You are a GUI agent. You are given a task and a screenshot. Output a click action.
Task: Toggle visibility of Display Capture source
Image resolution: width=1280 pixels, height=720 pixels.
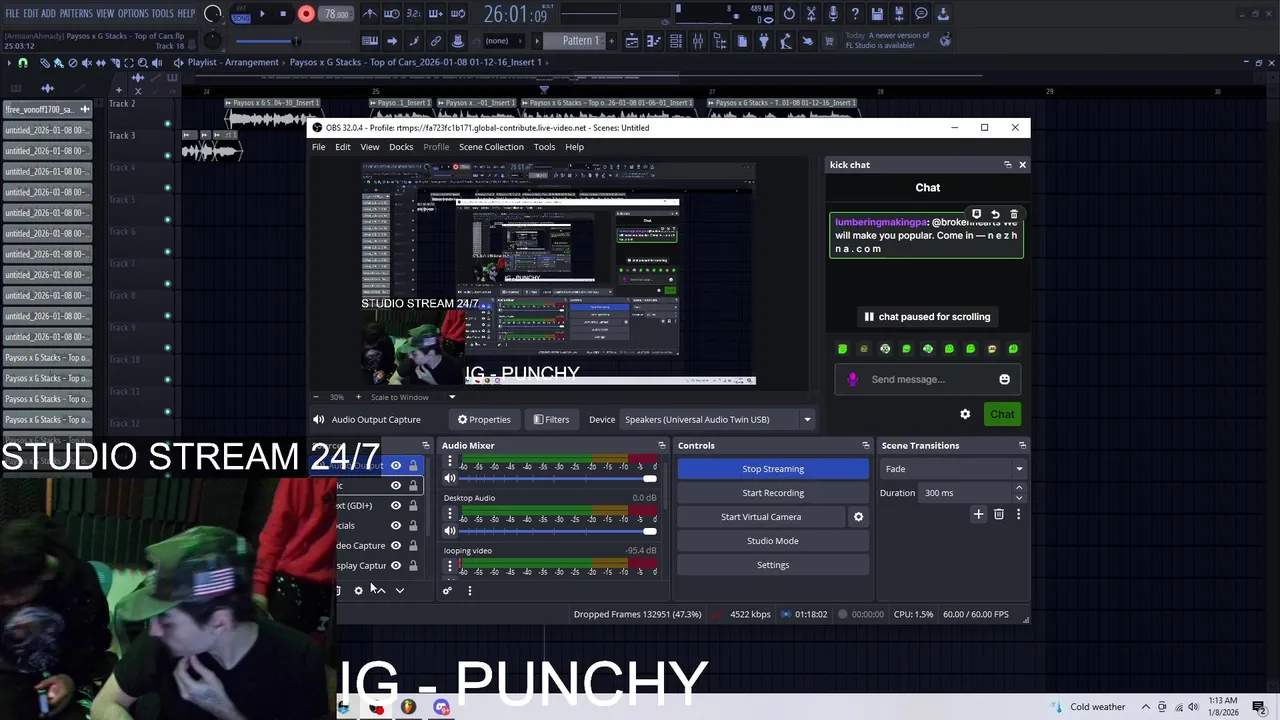tap(396, 566)
